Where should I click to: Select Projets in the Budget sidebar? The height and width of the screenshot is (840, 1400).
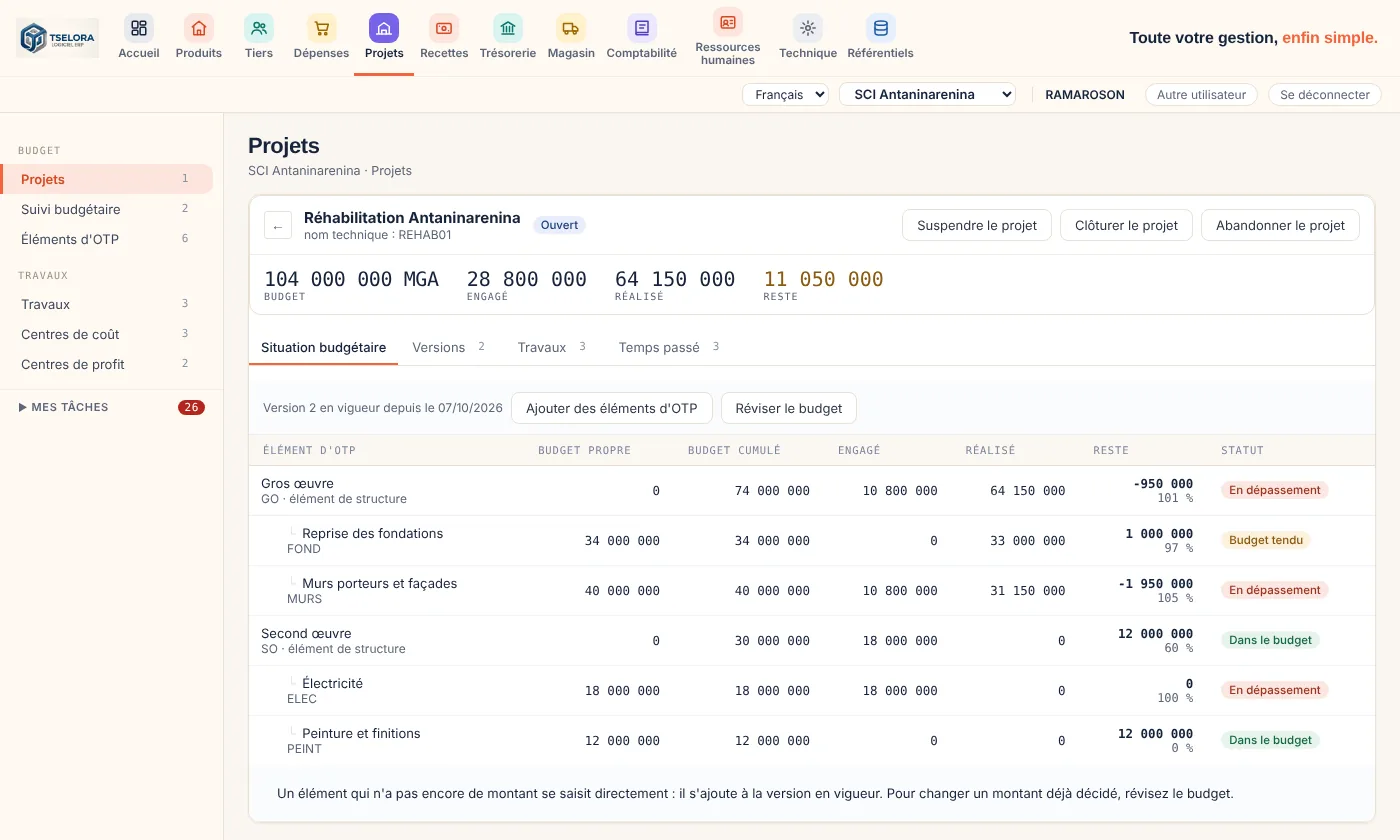pyautogui.click(x=106, y=179)
